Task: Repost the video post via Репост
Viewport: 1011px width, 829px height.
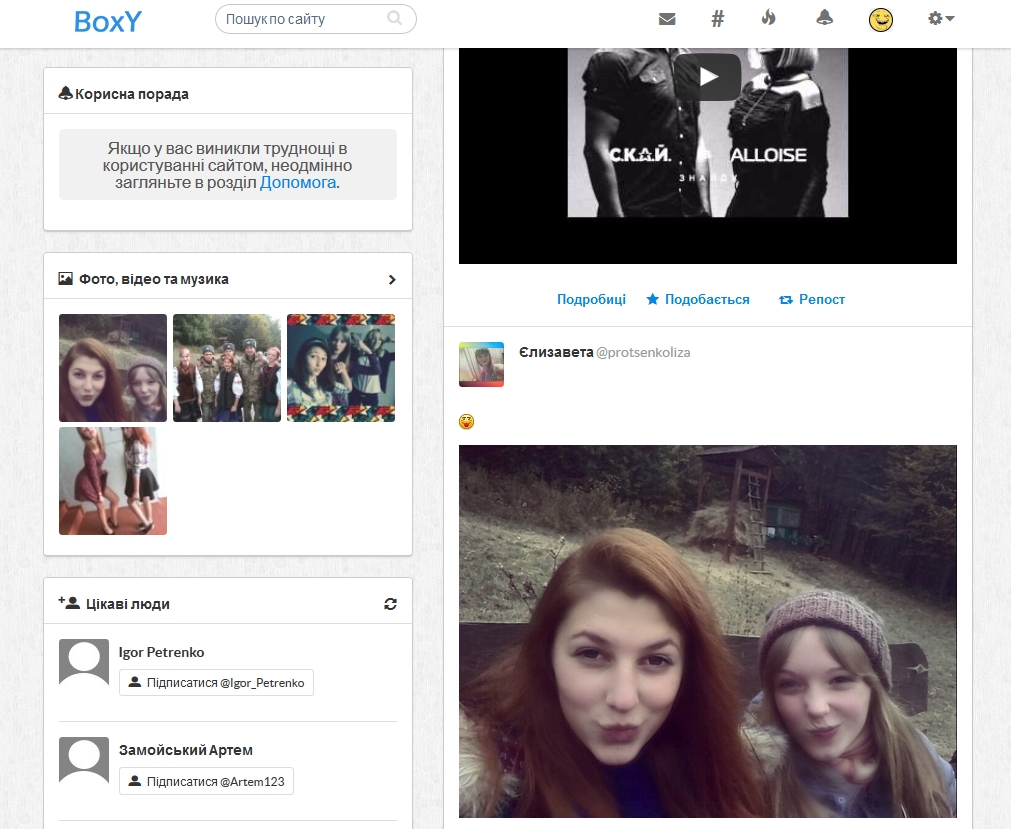Action: (812, 299)
